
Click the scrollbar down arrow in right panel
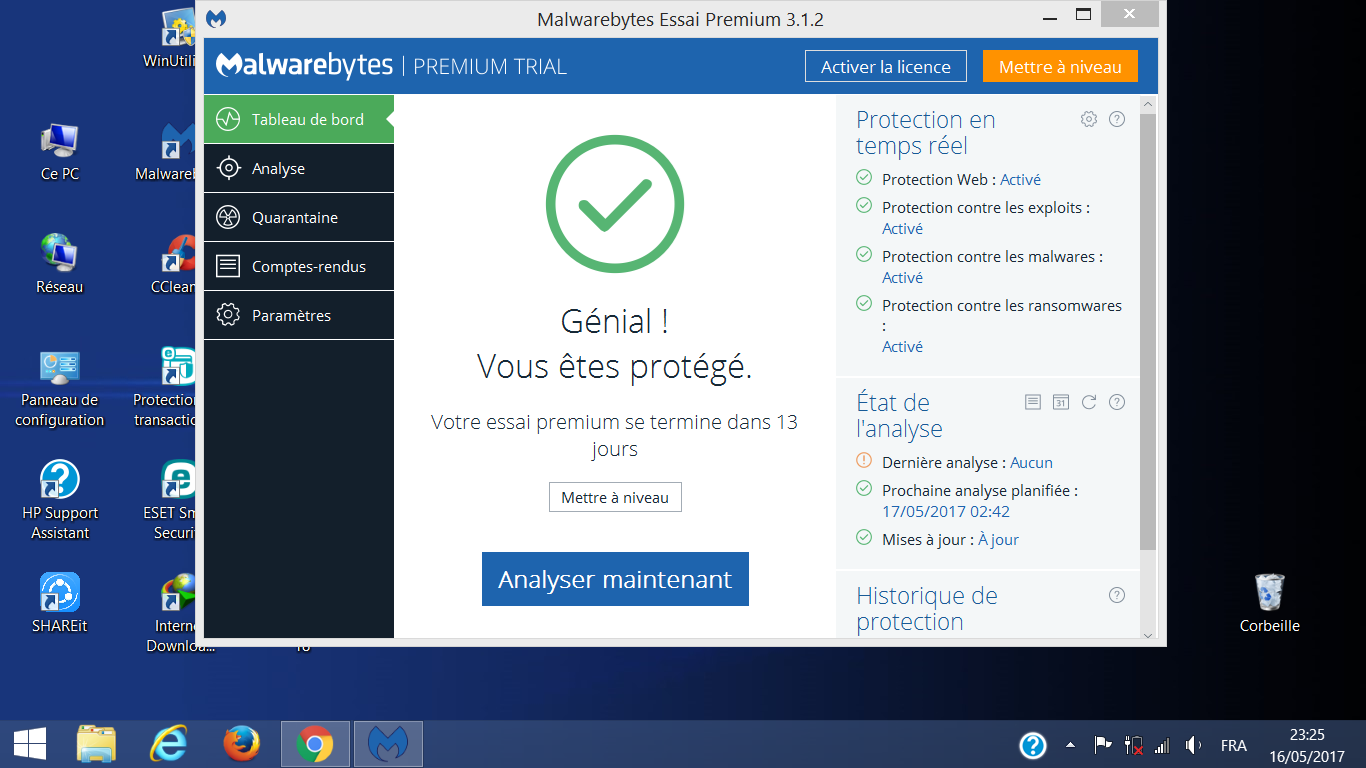[x=1147, y=634]
